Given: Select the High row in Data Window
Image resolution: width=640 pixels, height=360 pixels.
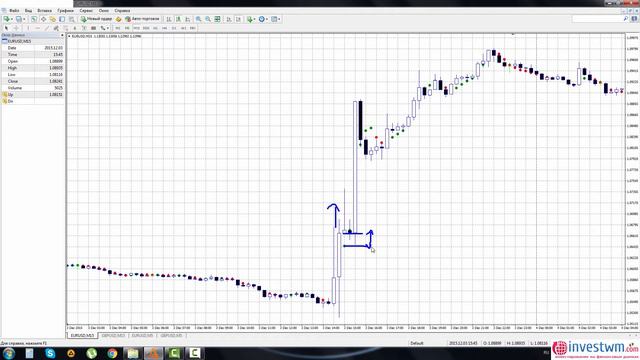Looking at the screenshot, I should 33,68.
